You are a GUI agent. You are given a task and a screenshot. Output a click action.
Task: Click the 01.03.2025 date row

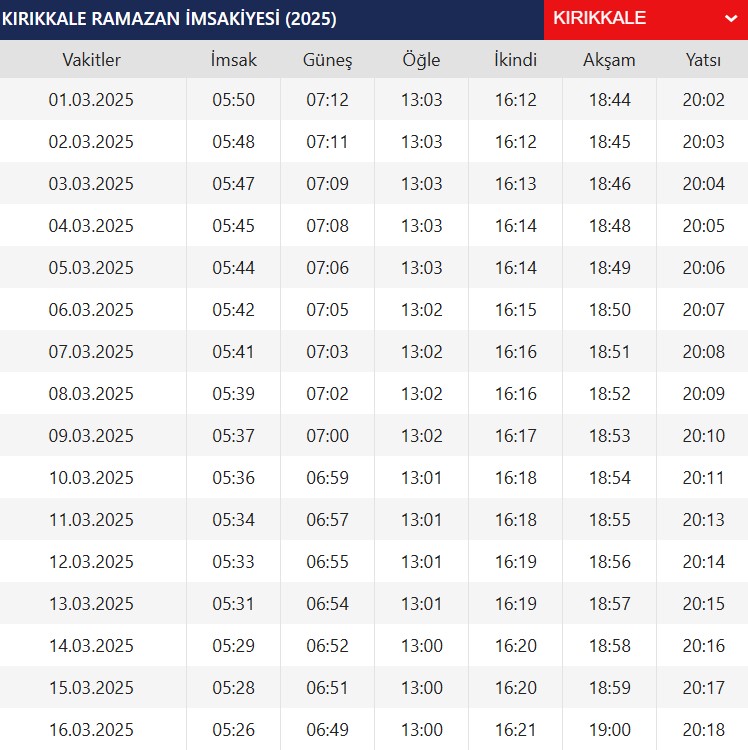(x=91, y=100)
